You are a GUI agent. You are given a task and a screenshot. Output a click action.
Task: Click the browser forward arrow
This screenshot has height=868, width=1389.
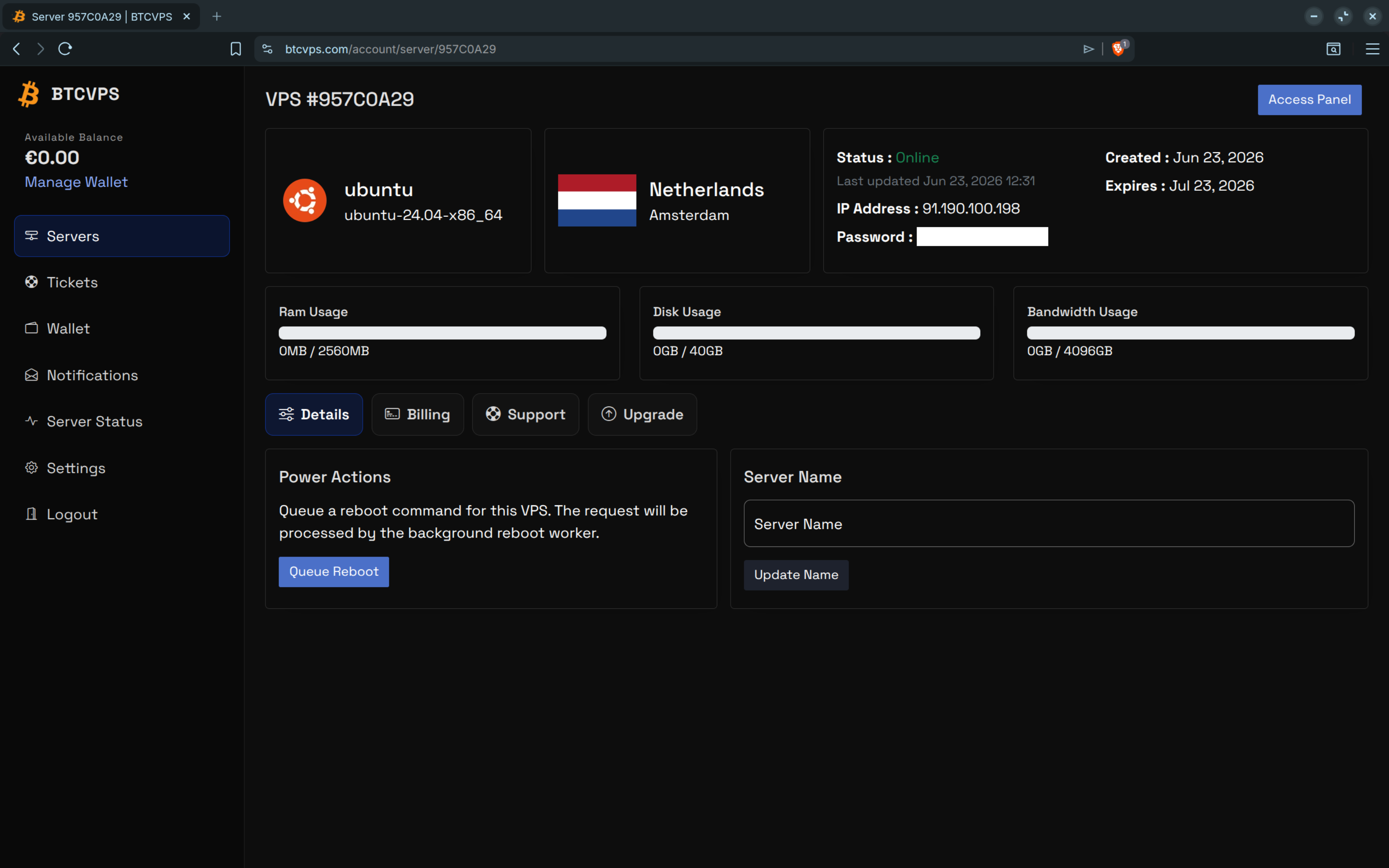(x=40, y=49)
